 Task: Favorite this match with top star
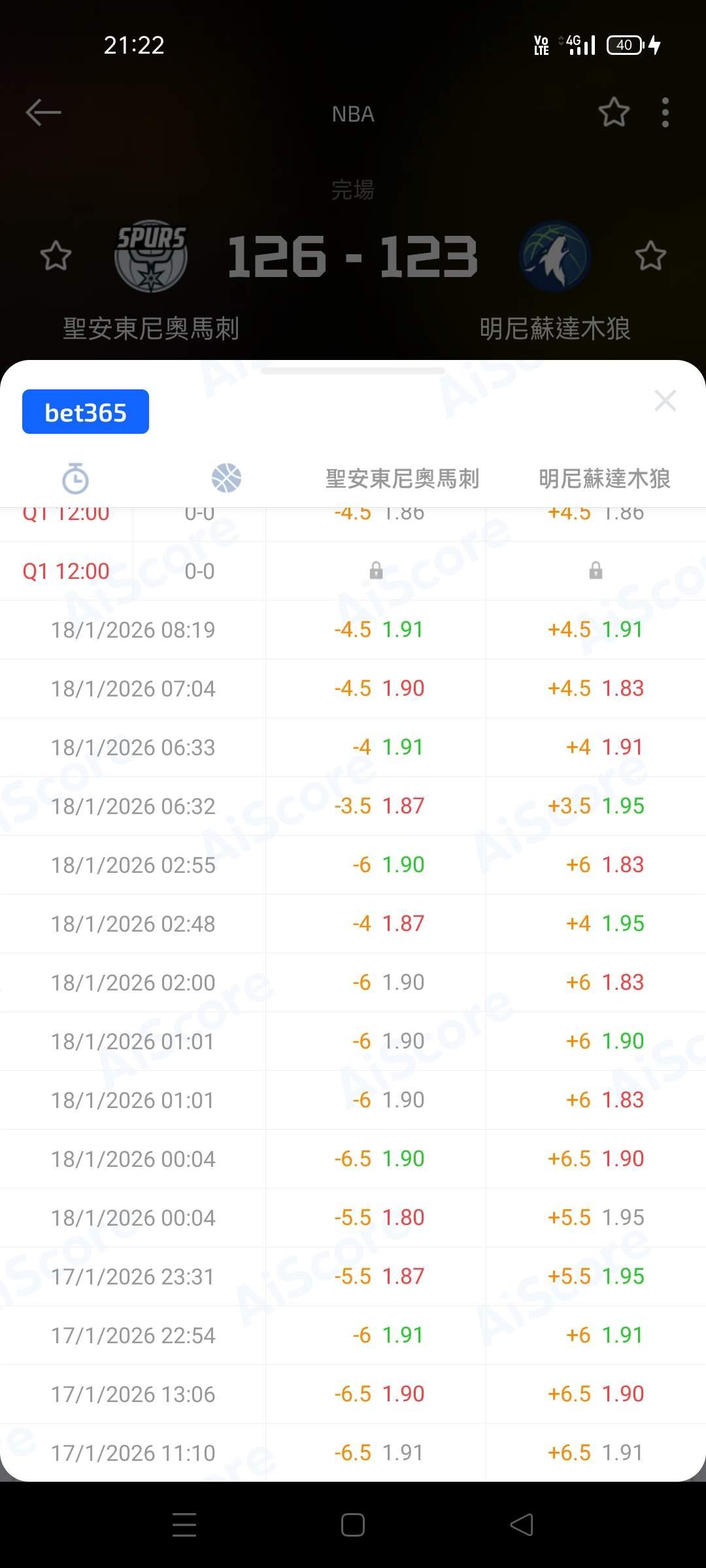614,112
